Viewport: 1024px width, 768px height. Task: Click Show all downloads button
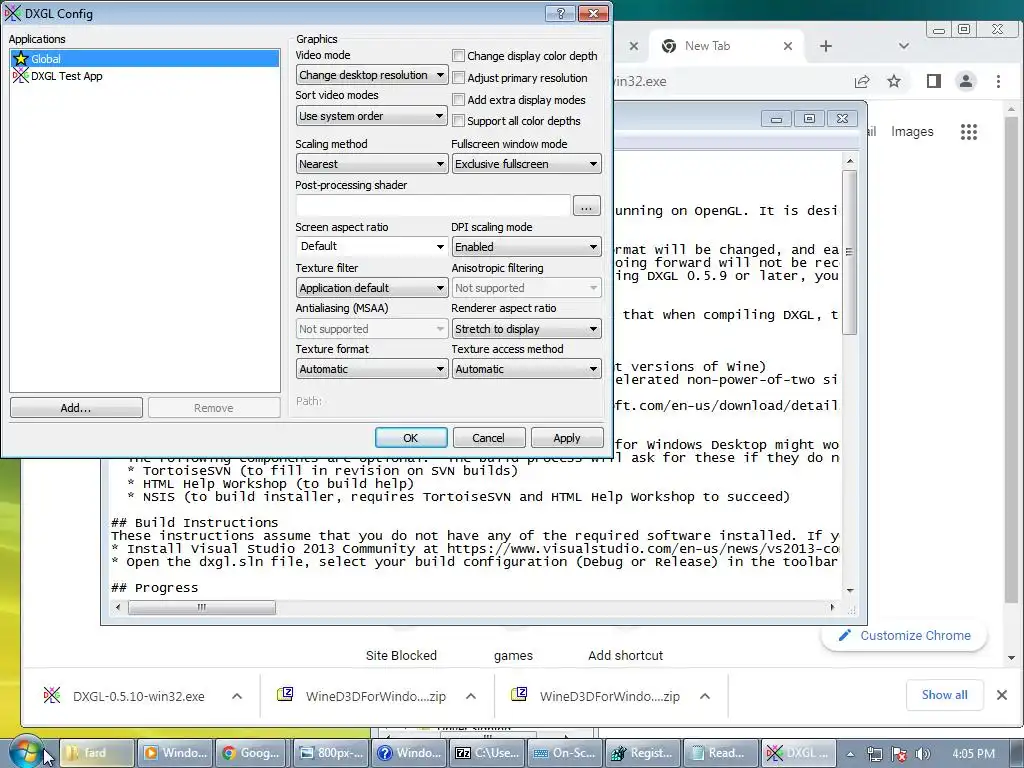click(x=944, y=695)
